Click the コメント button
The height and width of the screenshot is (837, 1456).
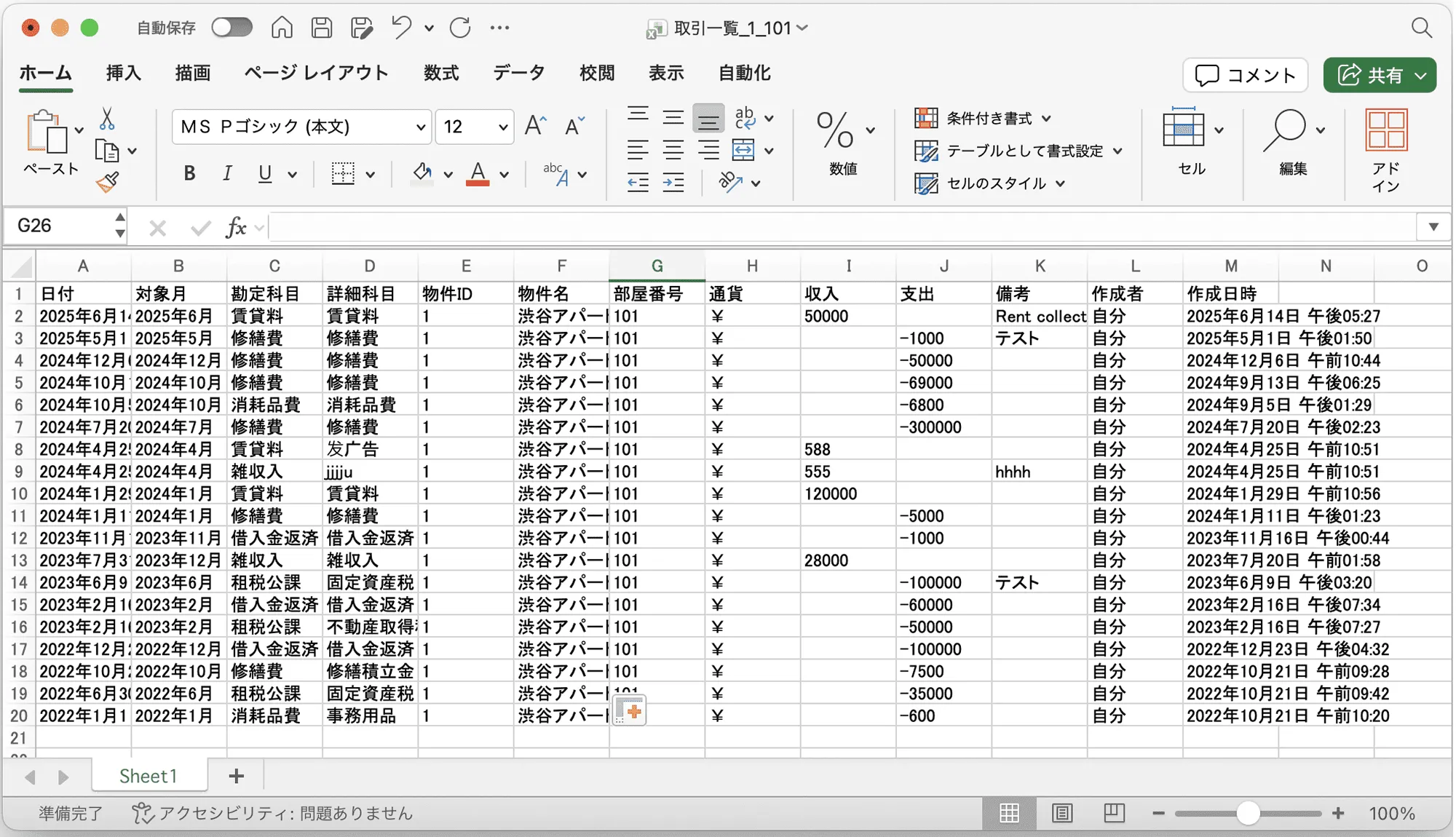1246,75
